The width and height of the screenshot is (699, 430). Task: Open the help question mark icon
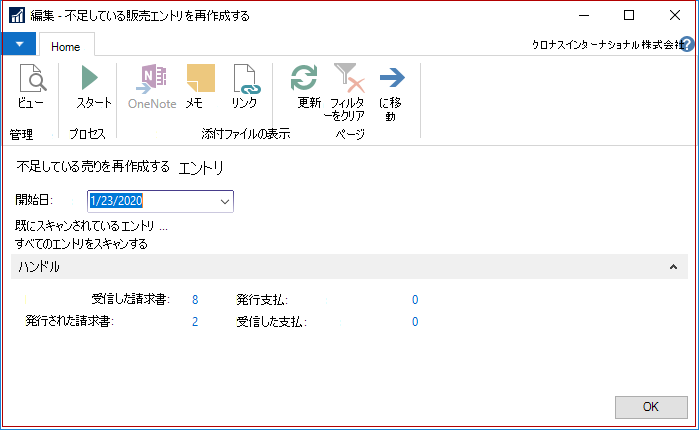point(688,45)
